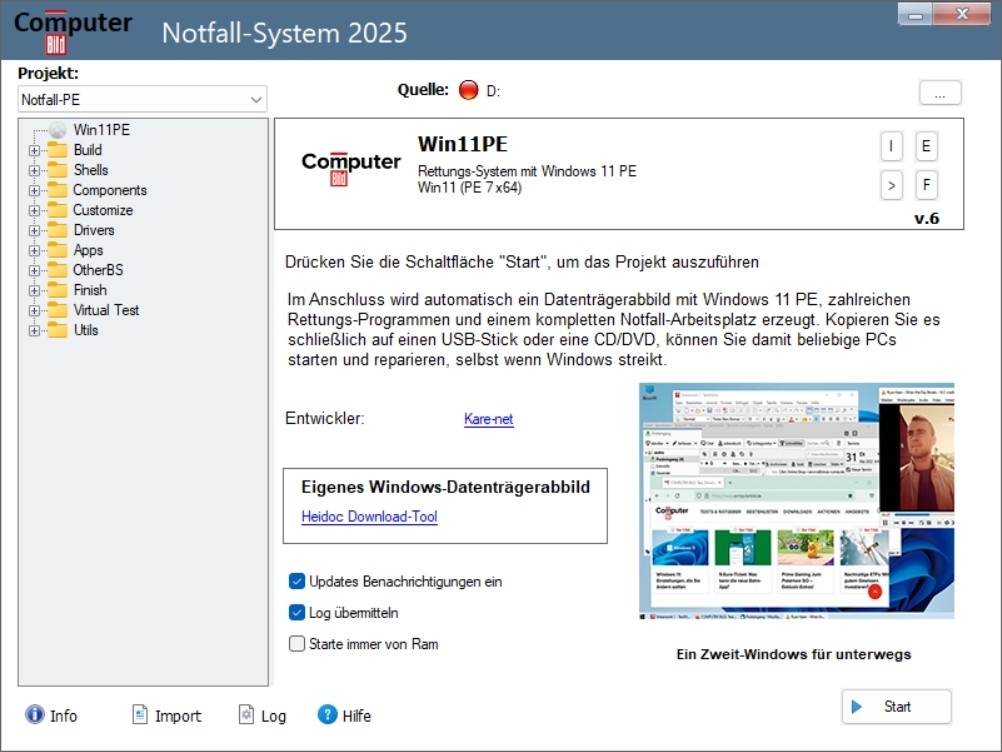Open the Kare-net developer link
Screen dimensions: 1002x752
[x=488, y=419]
